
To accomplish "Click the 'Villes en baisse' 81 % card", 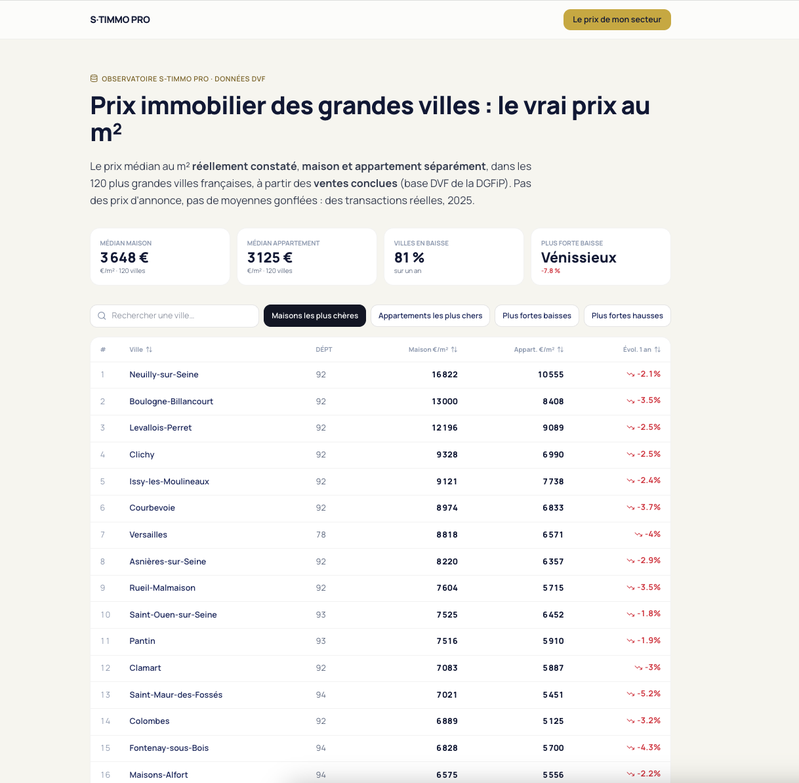I will (454, 257).
